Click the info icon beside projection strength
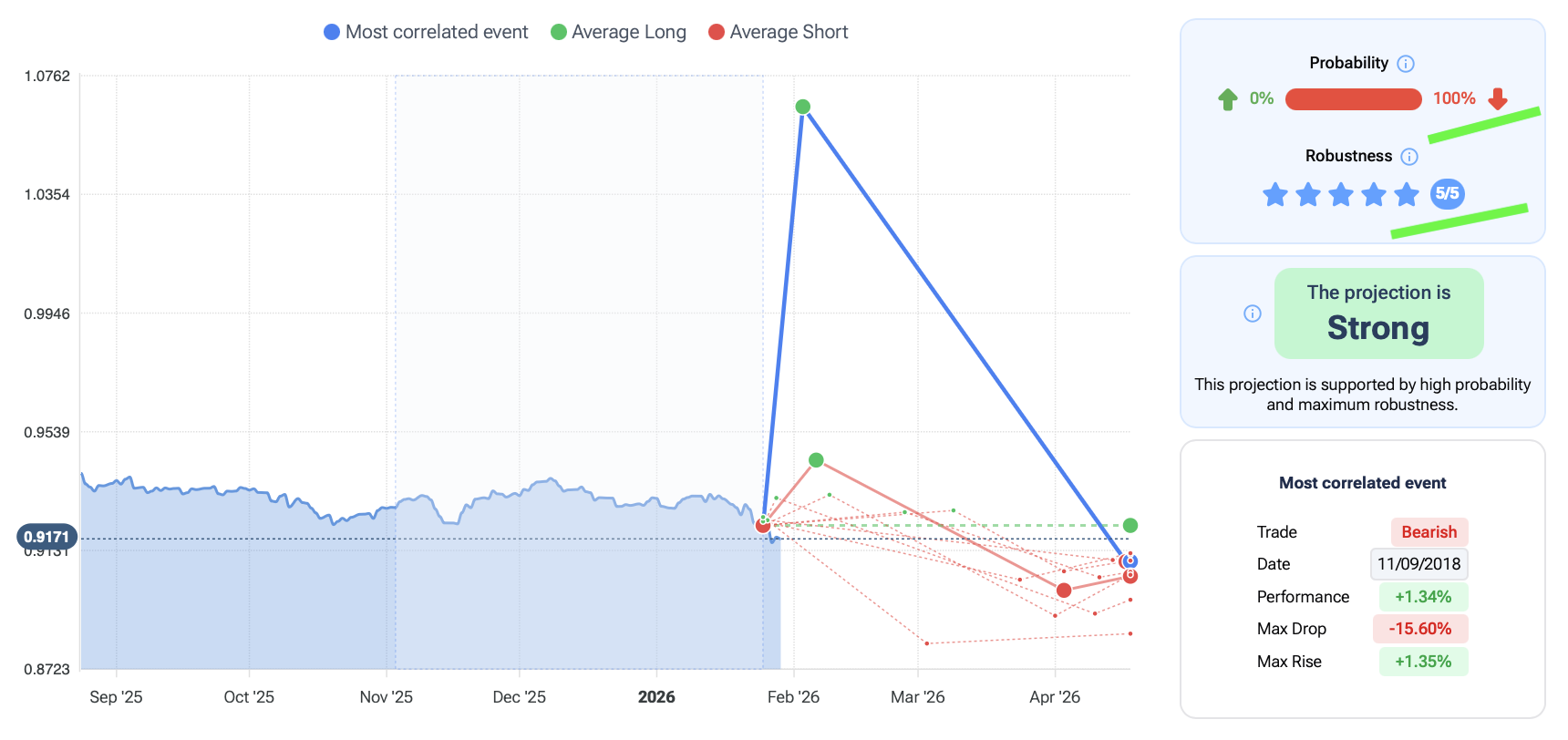Image resolution: width=1568 pixels, height=740 pixels. coord(1253,313)
